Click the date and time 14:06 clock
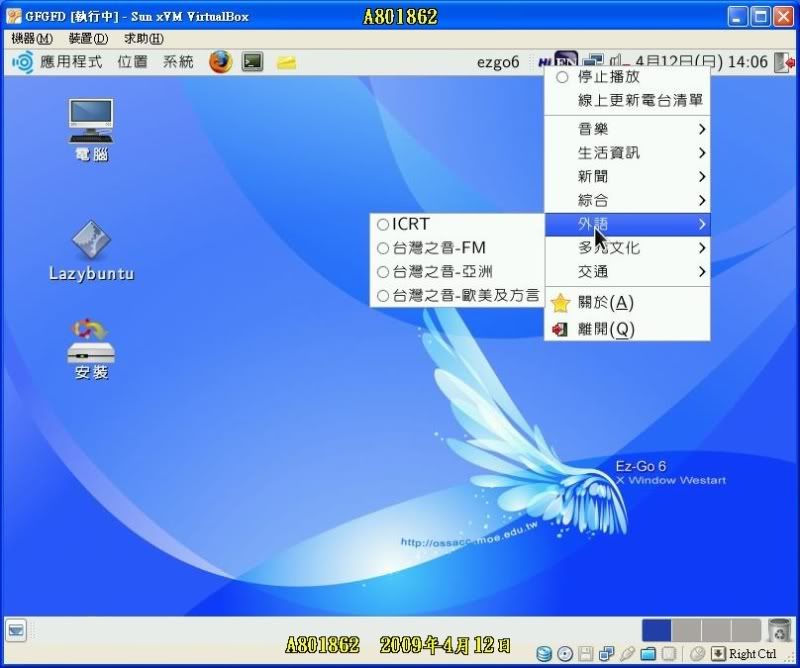 coord(701,62)
